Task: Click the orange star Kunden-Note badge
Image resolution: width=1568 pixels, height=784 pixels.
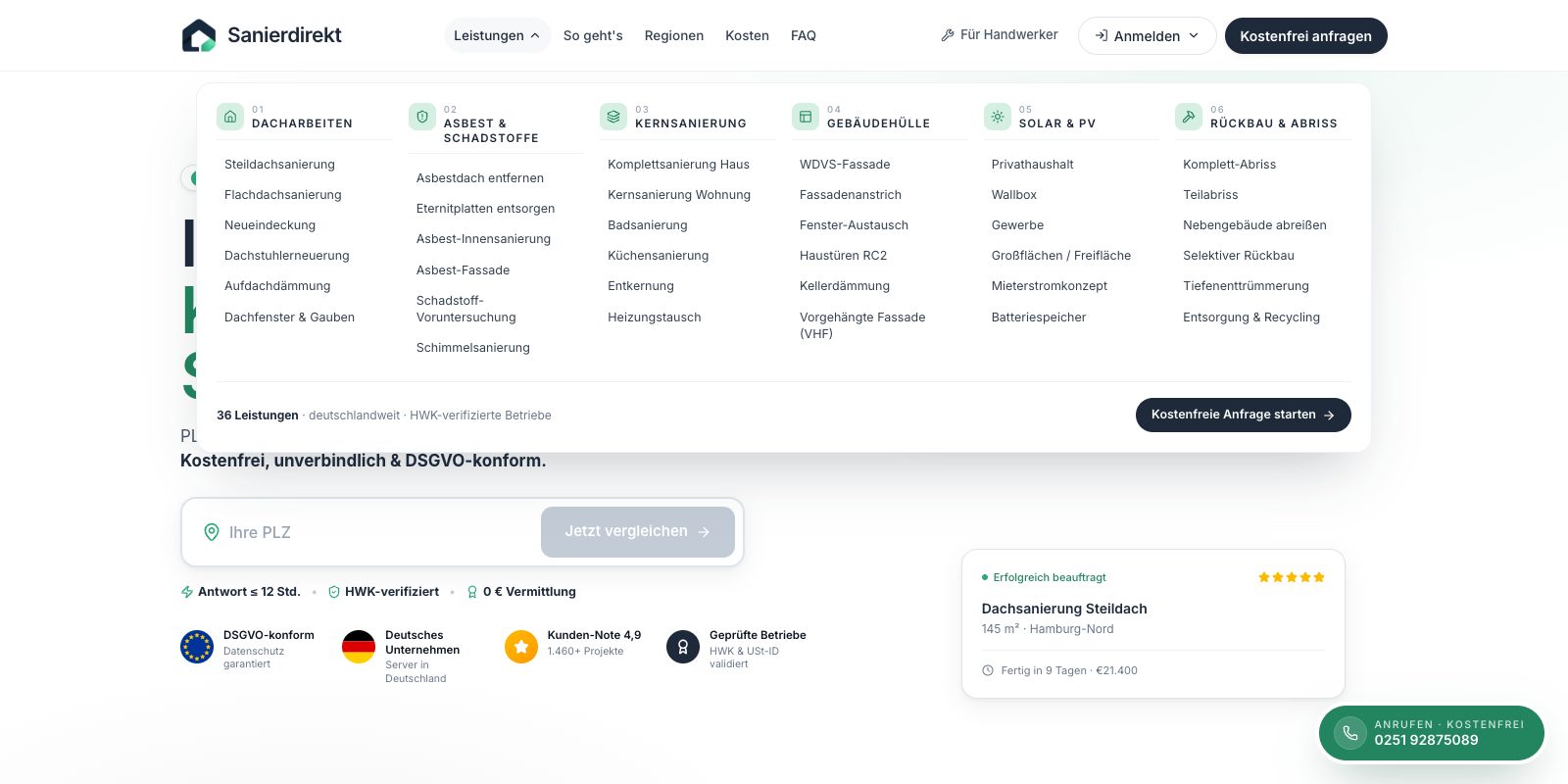Action: (521, 647)
